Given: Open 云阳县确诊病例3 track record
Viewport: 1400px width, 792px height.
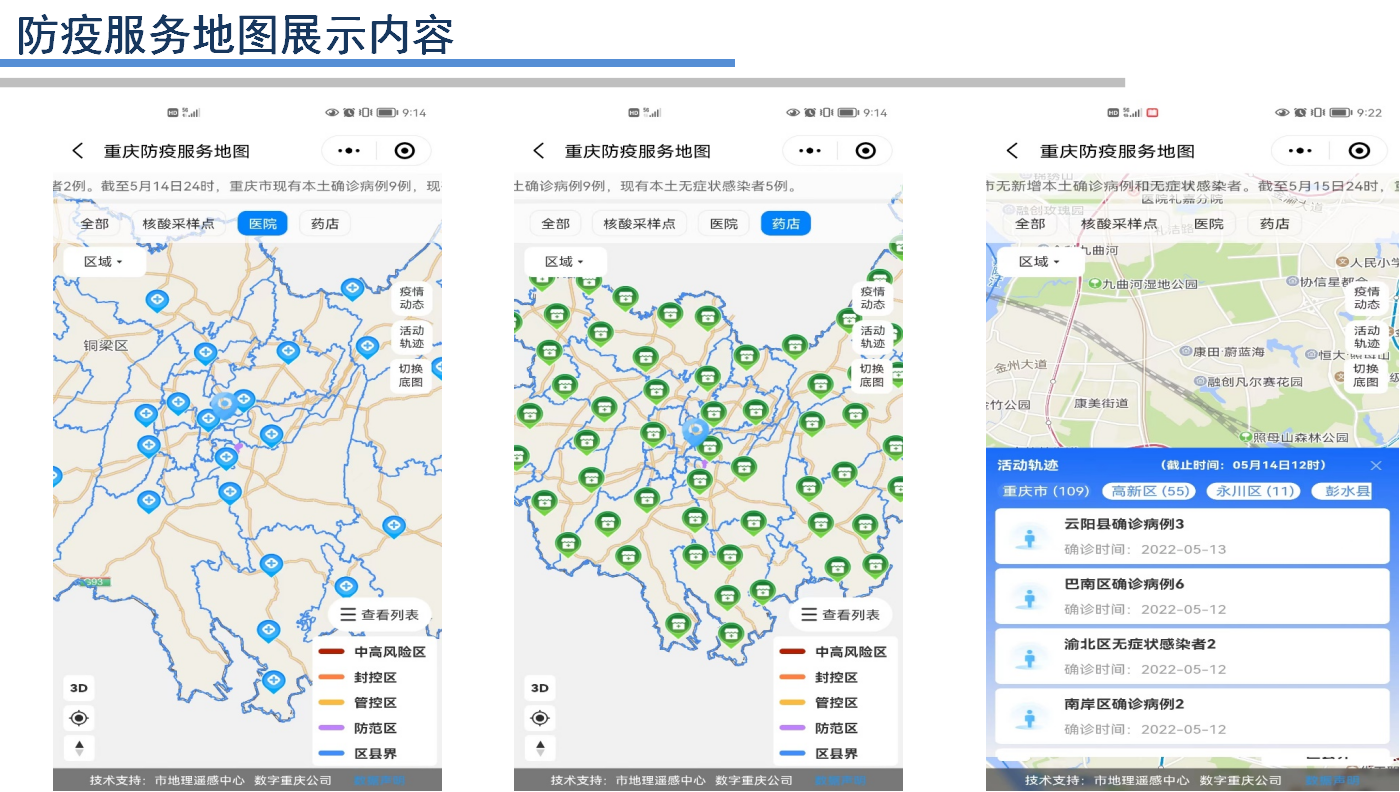Looking at the screenshot, I should [1192, 537].
